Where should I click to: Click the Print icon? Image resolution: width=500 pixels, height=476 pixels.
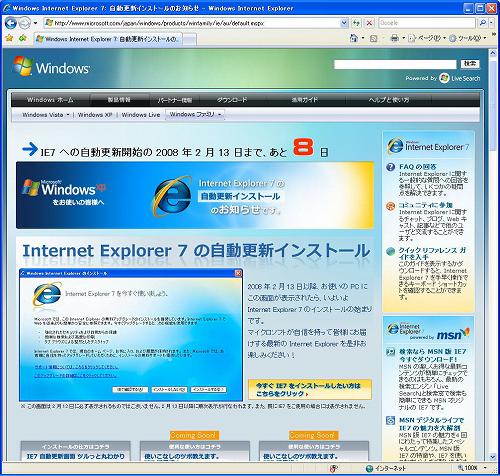[394, 38]
